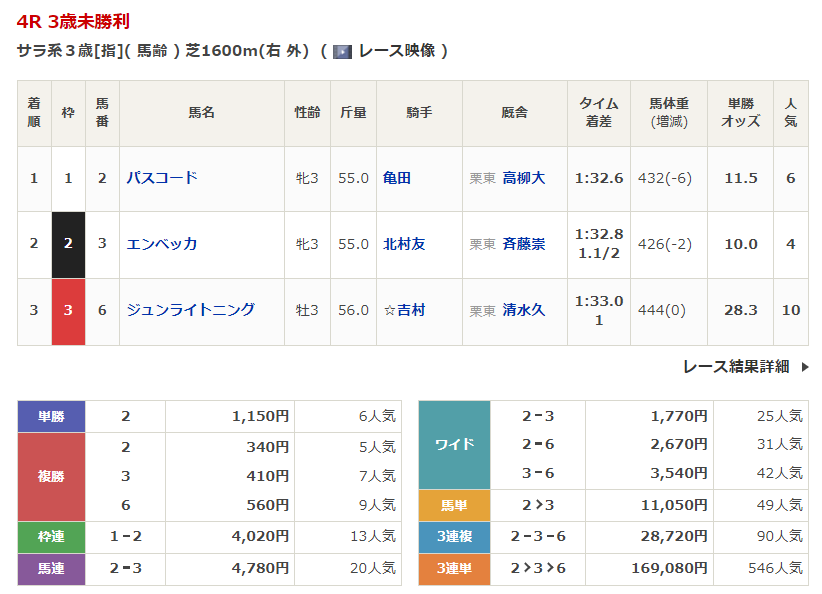Click the teal ワイド payout label

tap(454, 445)
